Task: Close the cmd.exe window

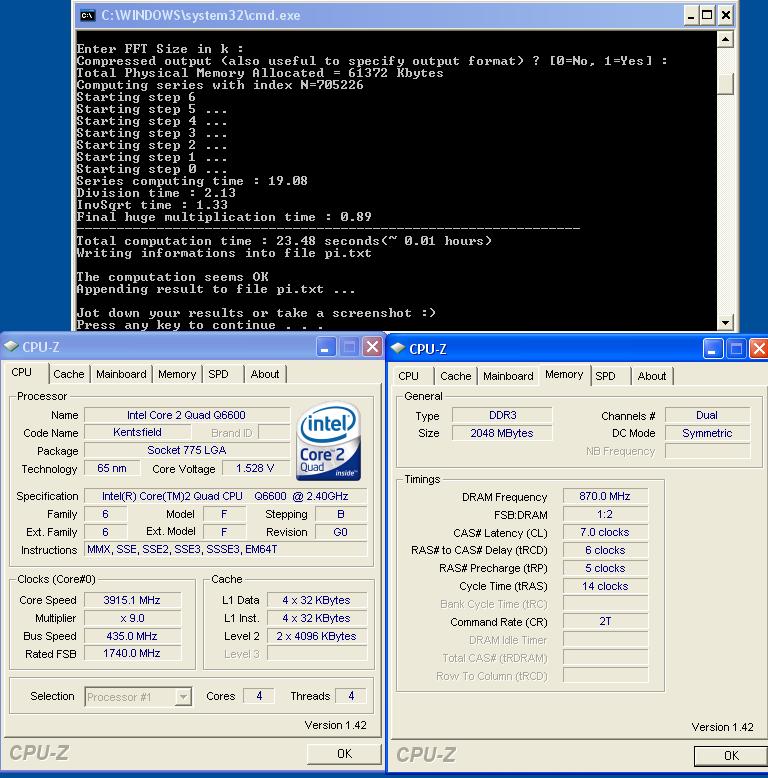Action: pos(725,15)
